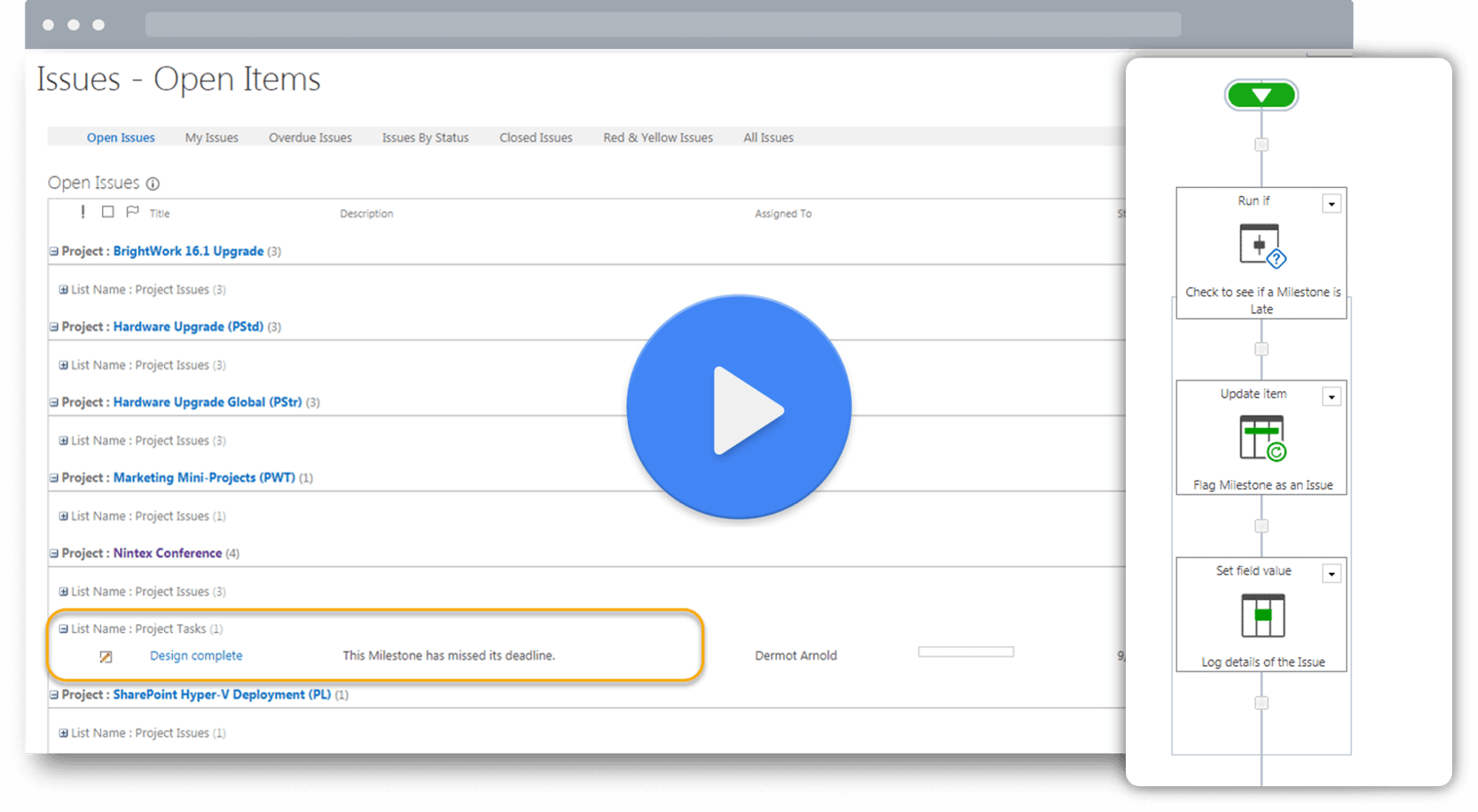Switch to the Issues By Status tab
The image size is (1478, 812).
point(425,138)
